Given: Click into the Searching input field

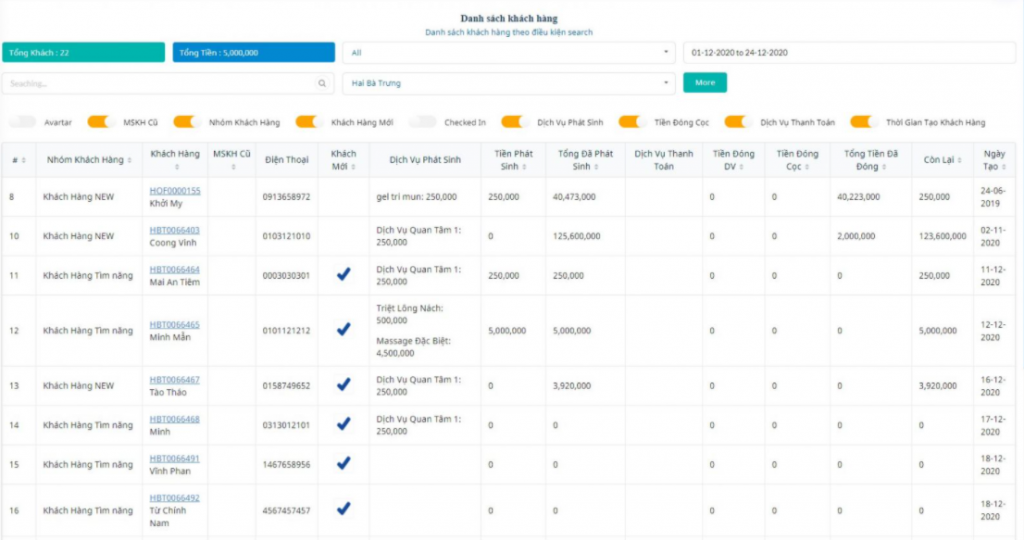Looking at the screenshot, I should click(158, 84).
